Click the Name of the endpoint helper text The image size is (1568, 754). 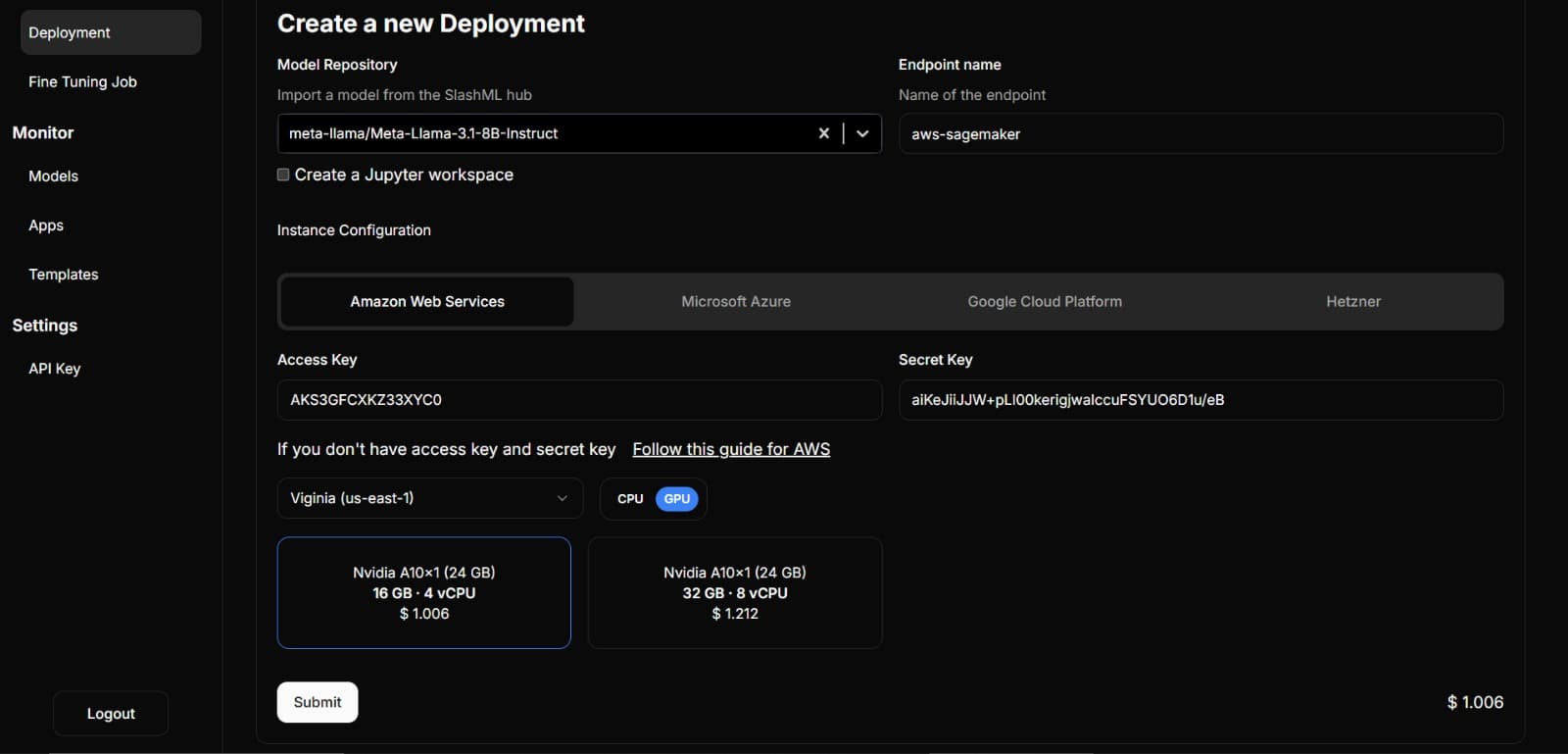(972, 95)
